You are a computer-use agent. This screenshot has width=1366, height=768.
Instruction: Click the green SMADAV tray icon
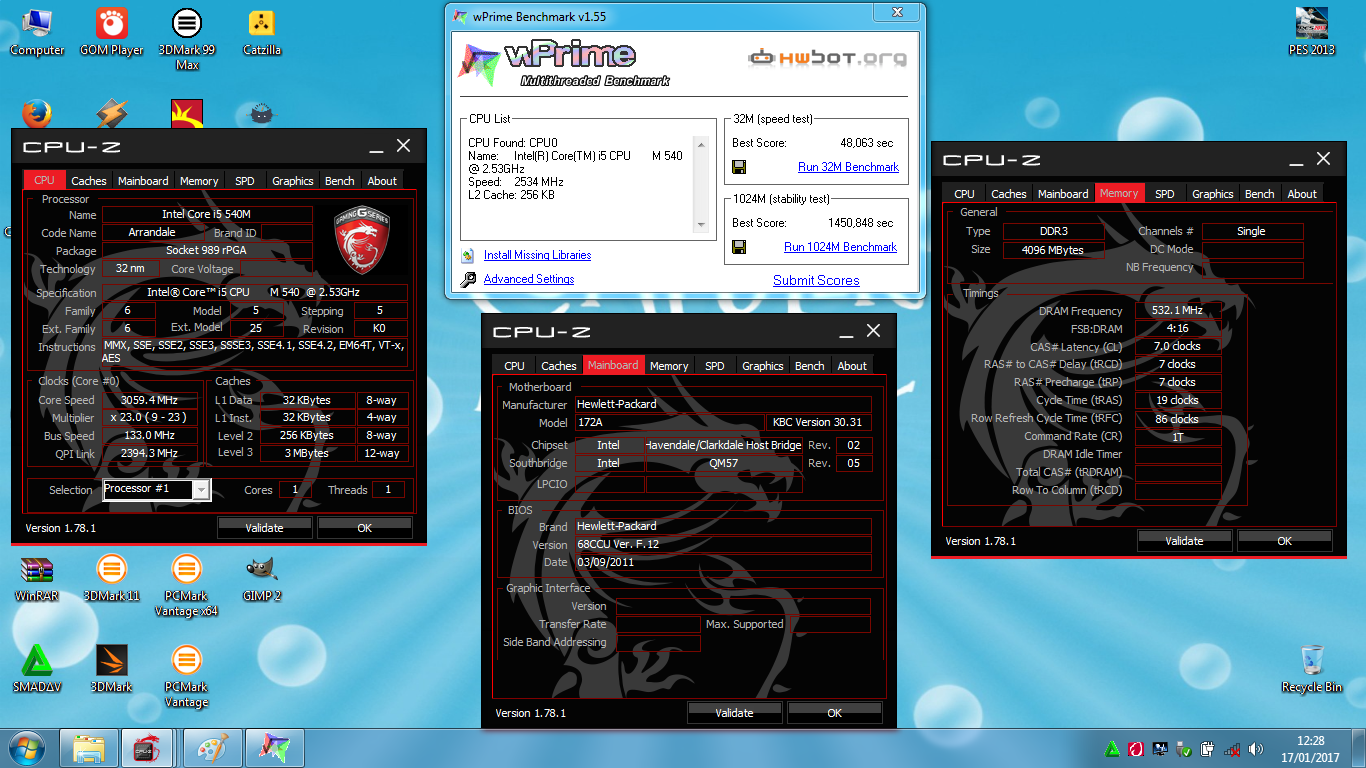pyautogui.click(x=1112, y=748)
